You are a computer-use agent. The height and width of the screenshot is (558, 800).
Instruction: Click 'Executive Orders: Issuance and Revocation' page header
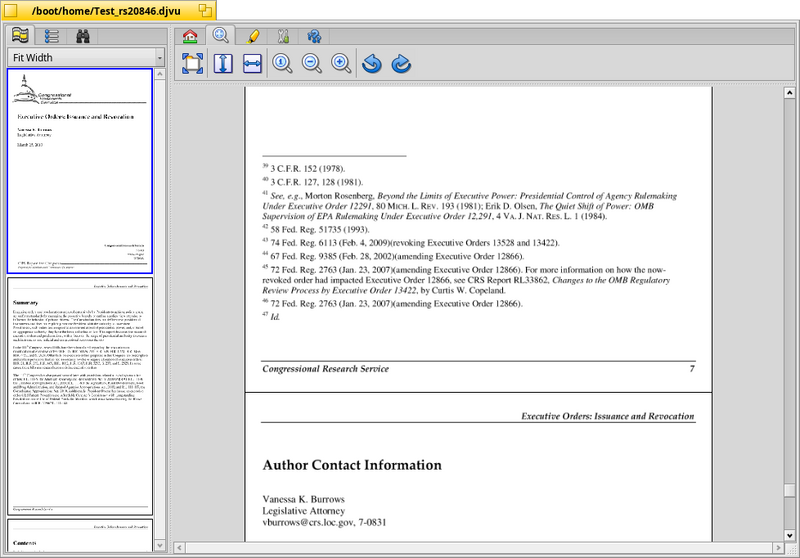click(608, 416)
